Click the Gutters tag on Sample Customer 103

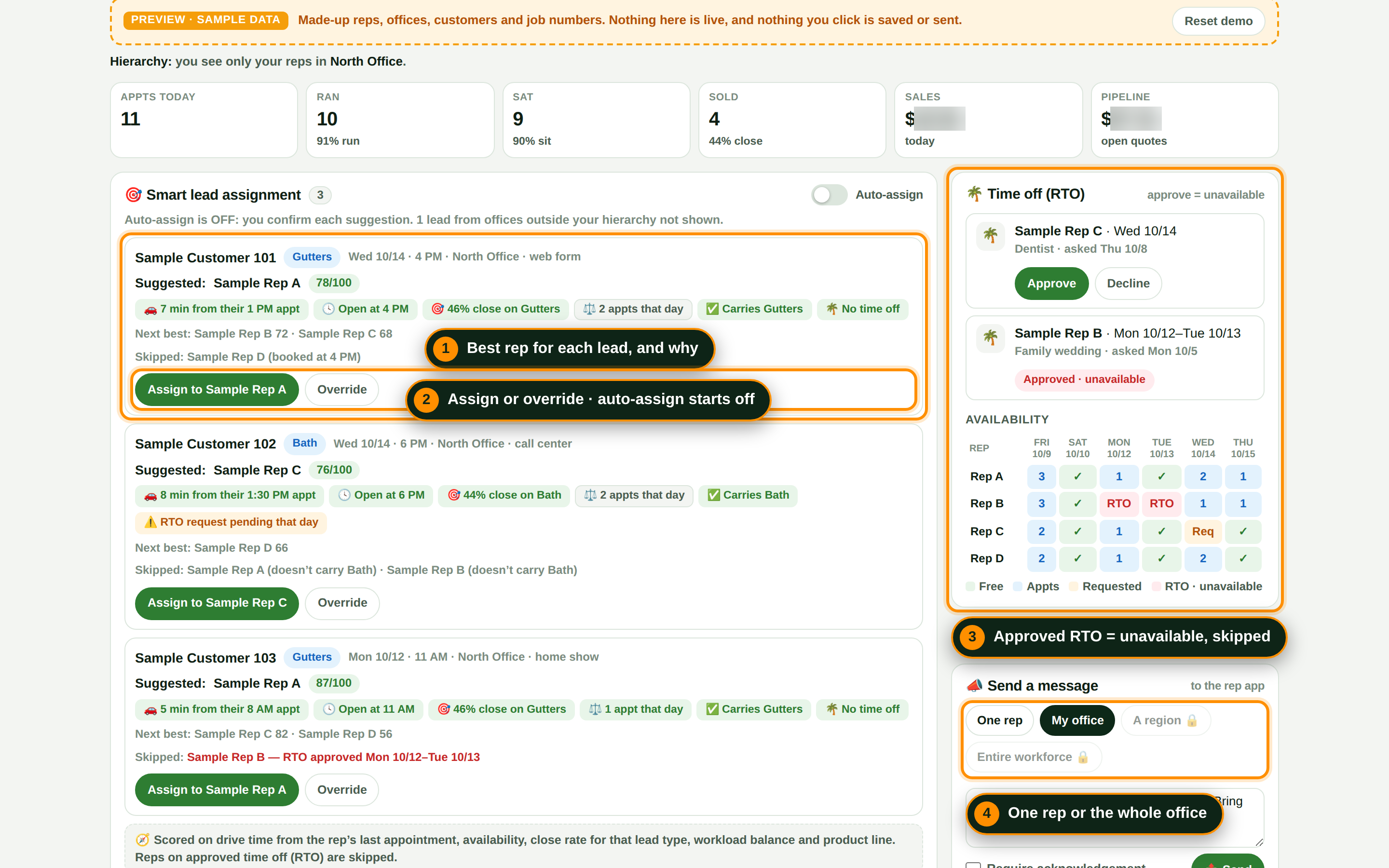pos(312,657)
